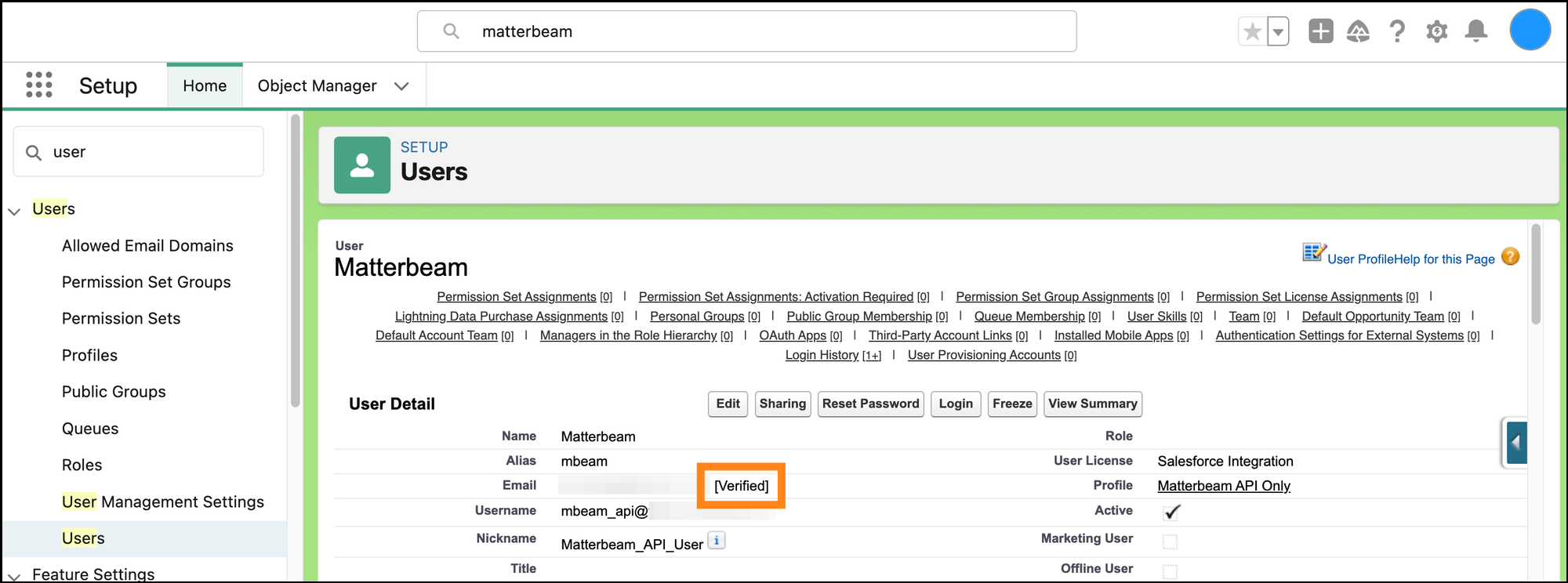Image resolution: width=1568 pixels, height=583 pixels.
Task: Open Queues in sidebar
Action: [x=90, y=429]
